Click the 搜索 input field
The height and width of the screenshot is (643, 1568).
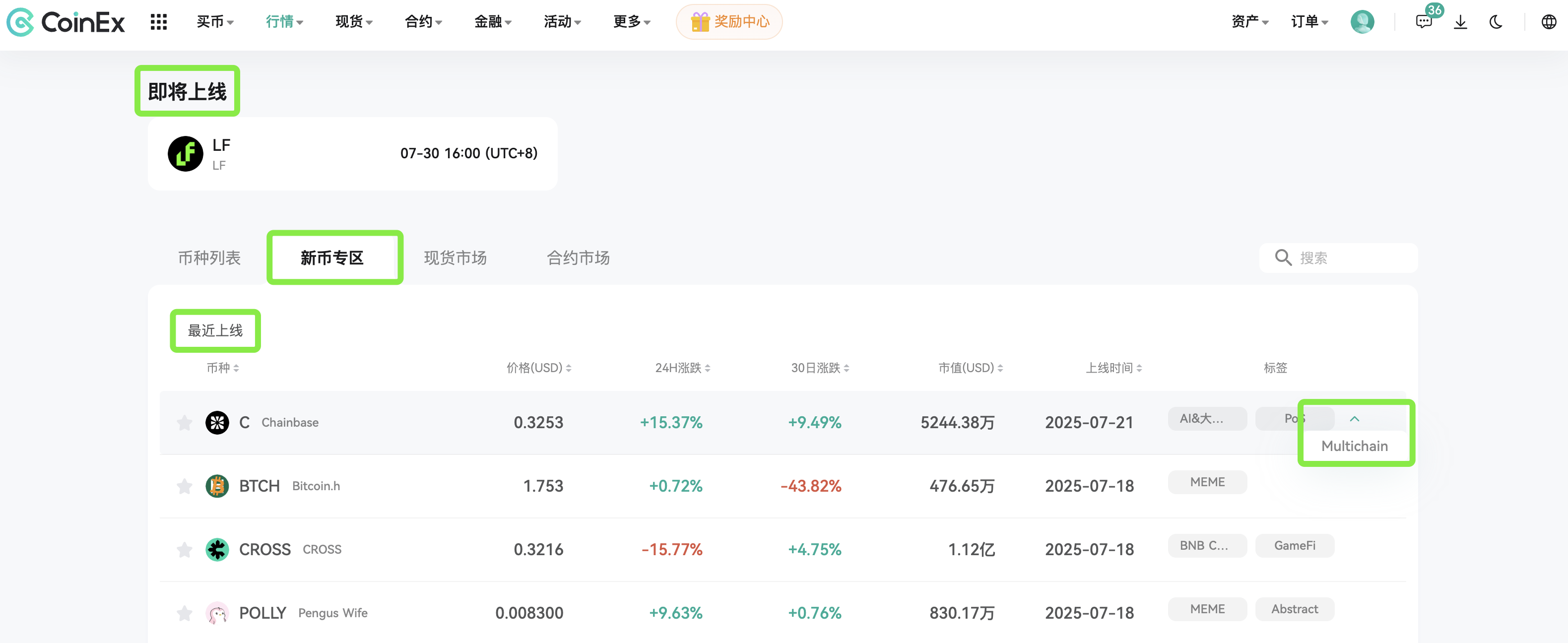(1339, 257)
